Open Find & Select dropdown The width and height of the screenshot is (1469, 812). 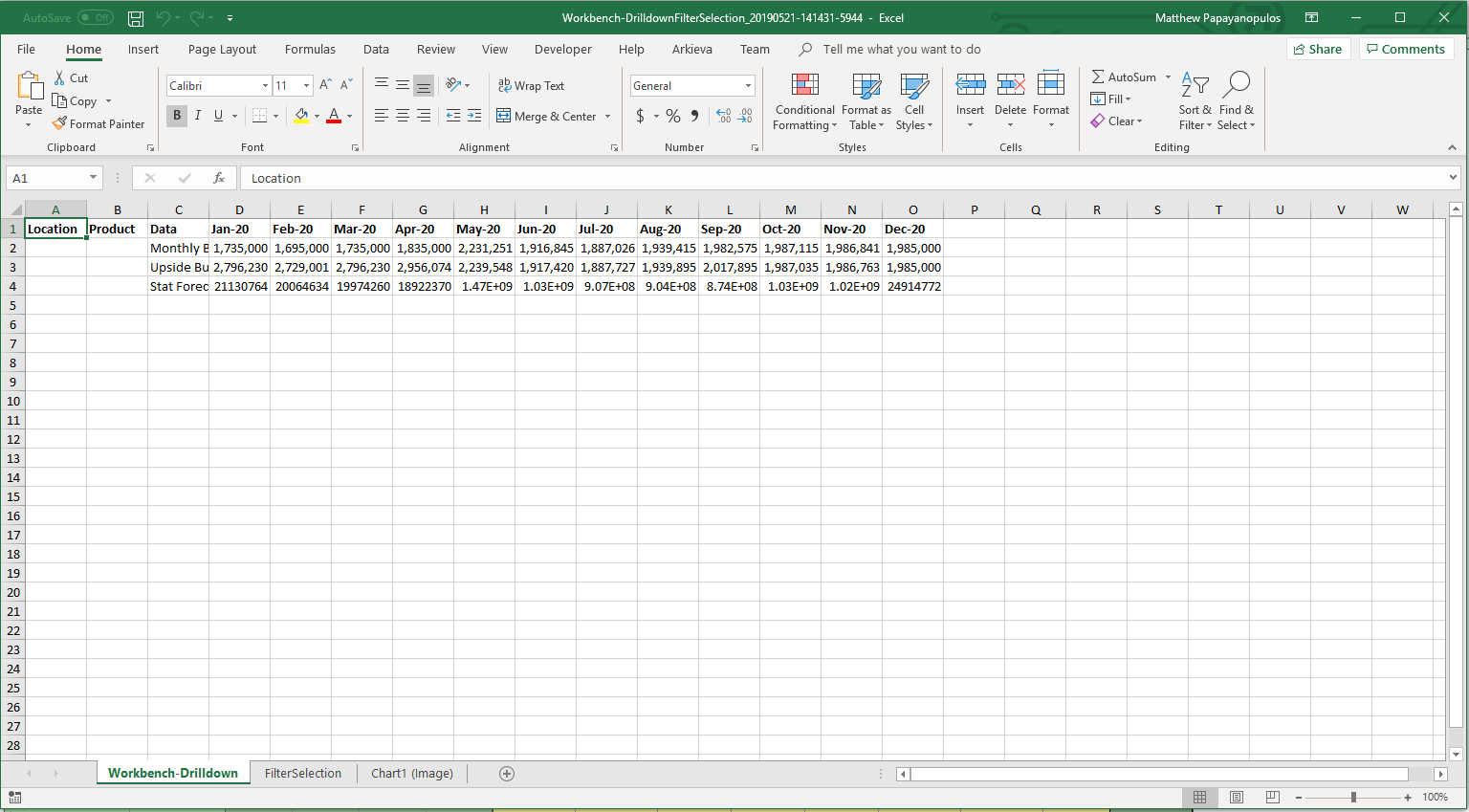(1236, 101)
